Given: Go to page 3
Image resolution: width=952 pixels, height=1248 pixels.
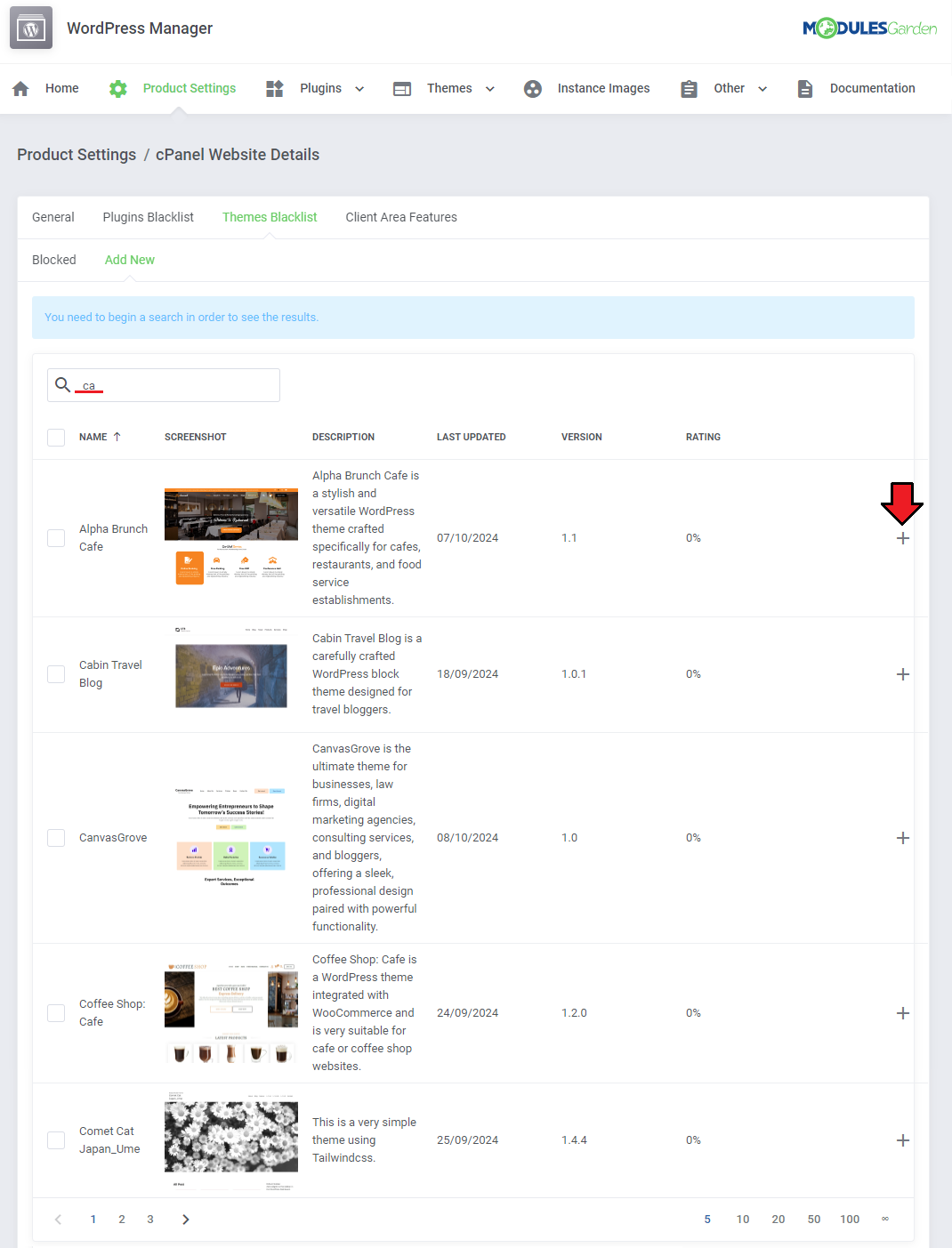Looking at the screenshot, I should (150, 1220).
